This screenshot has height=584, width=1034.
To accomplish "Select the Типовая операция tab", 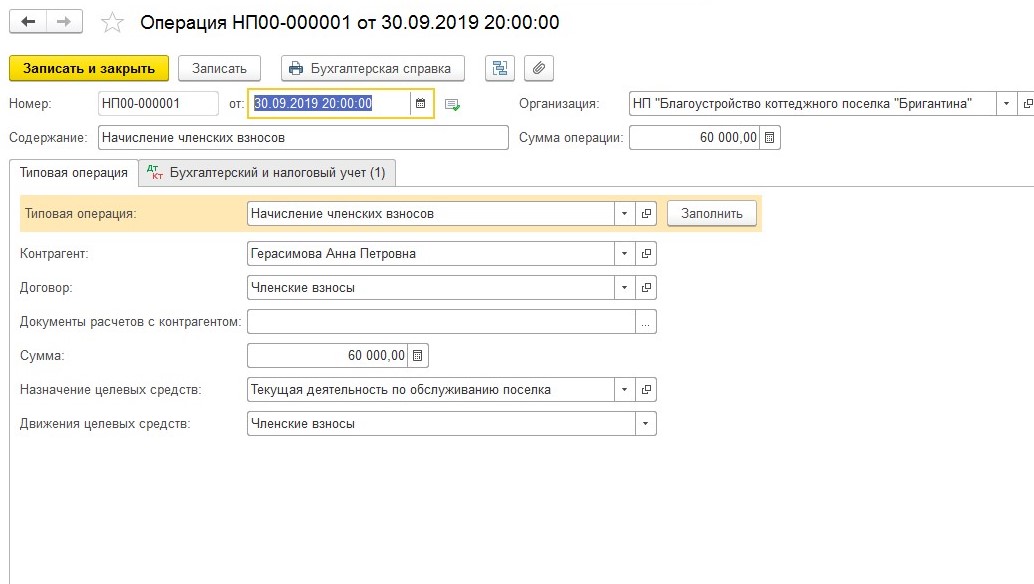I will (74, 173).
